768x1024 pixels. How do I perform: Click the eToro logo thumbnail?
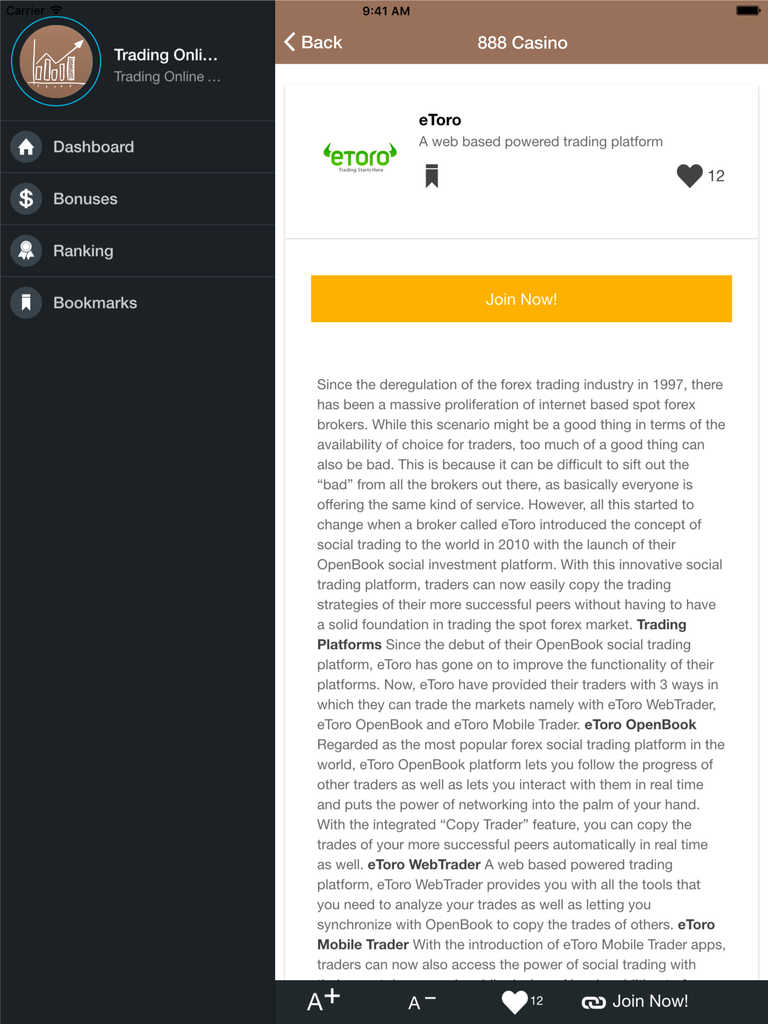coord(360,156)
